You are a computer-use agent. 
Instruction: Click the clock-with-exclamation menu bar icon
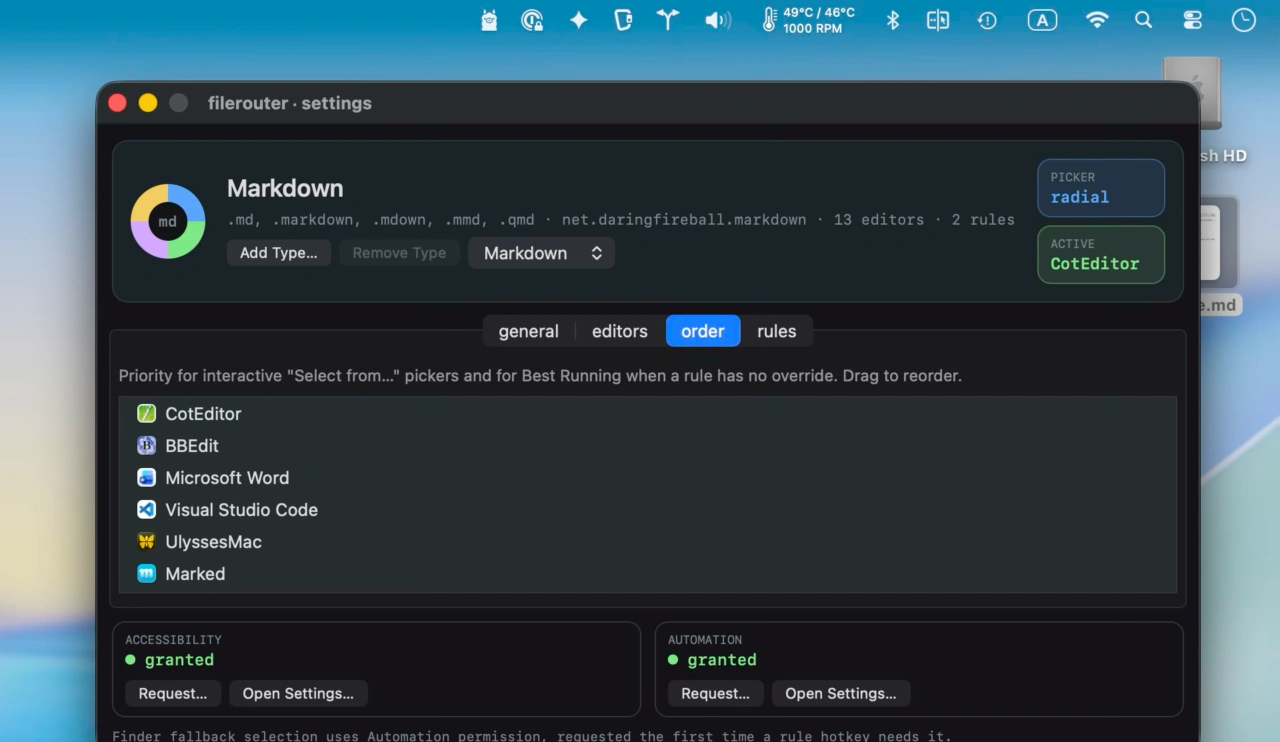(987, 20)
